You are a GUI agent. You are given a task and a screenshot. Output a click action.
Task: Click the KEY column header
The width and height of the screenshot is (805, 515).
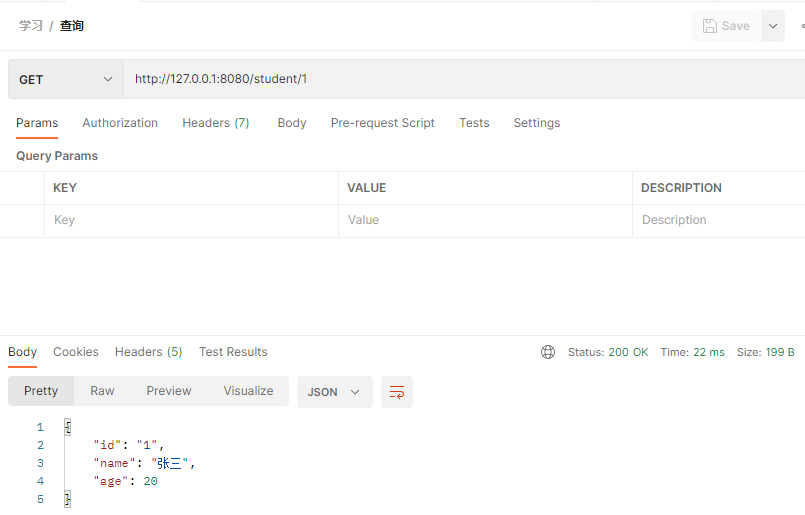tap(65, 188)
